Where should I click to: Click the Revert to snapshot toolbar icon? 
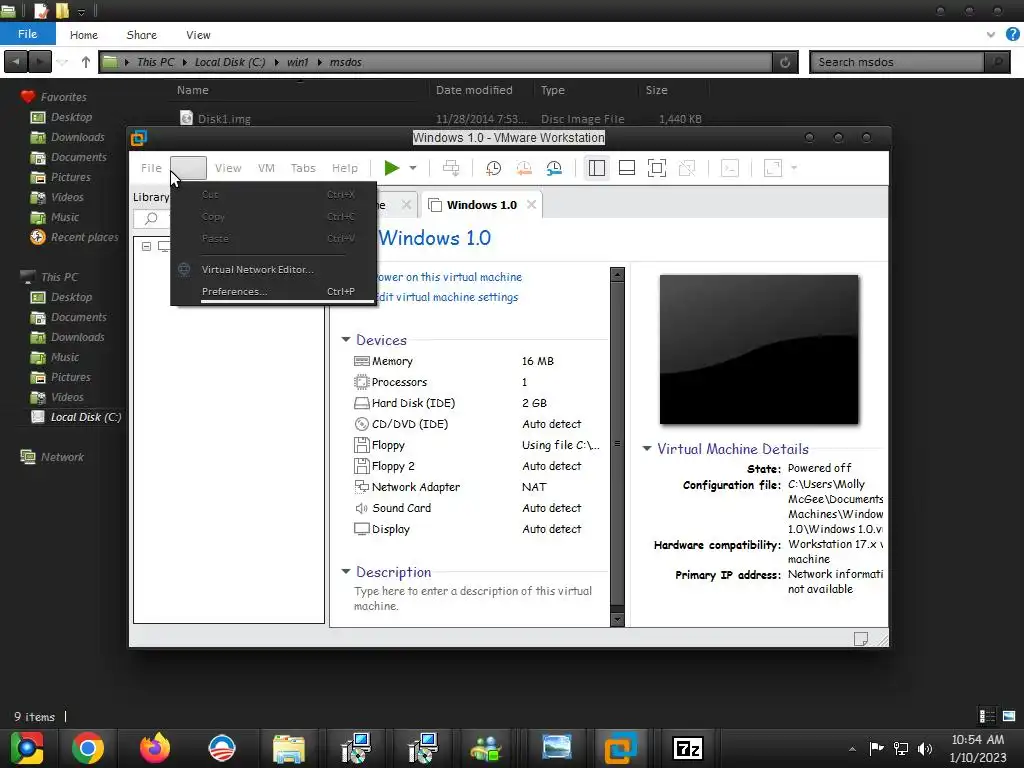pos(524,168)
